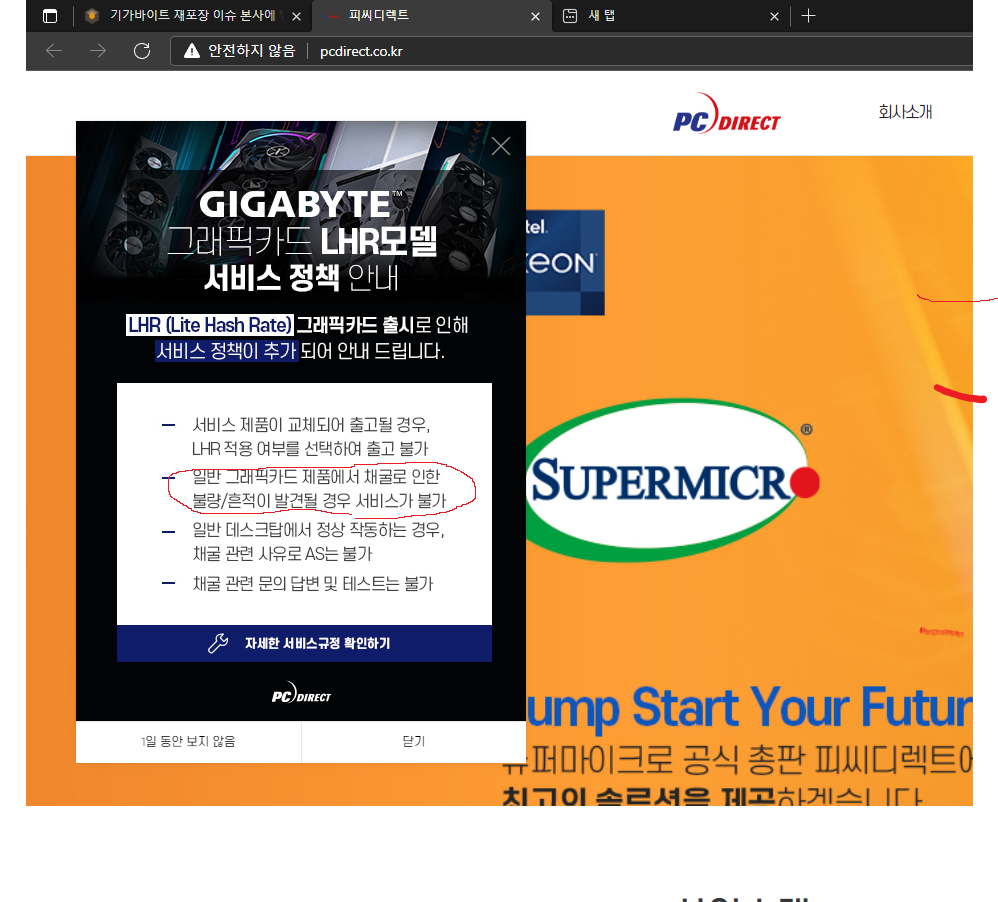Click the pcdirect.co.kr address bar

click(600, 51)
